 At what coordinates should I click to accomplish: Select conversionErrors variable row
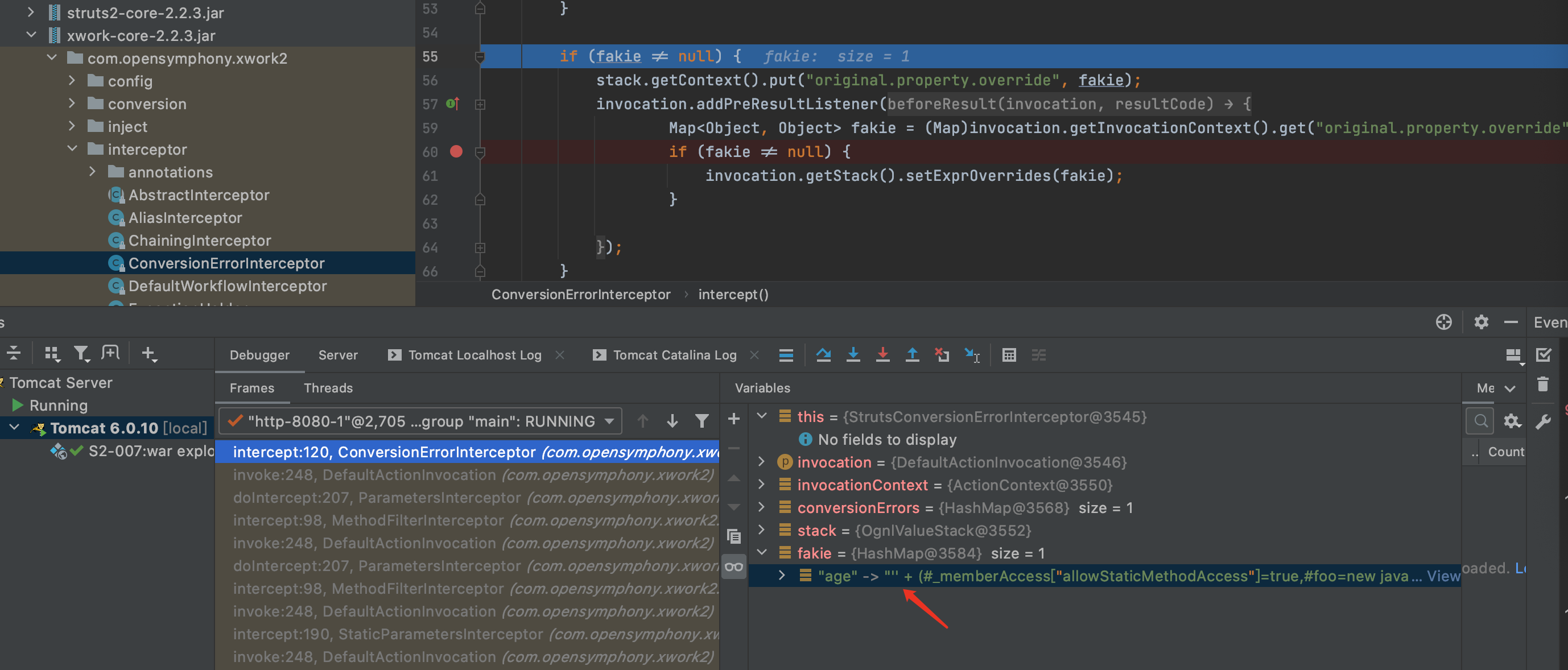coord(1104,507)
